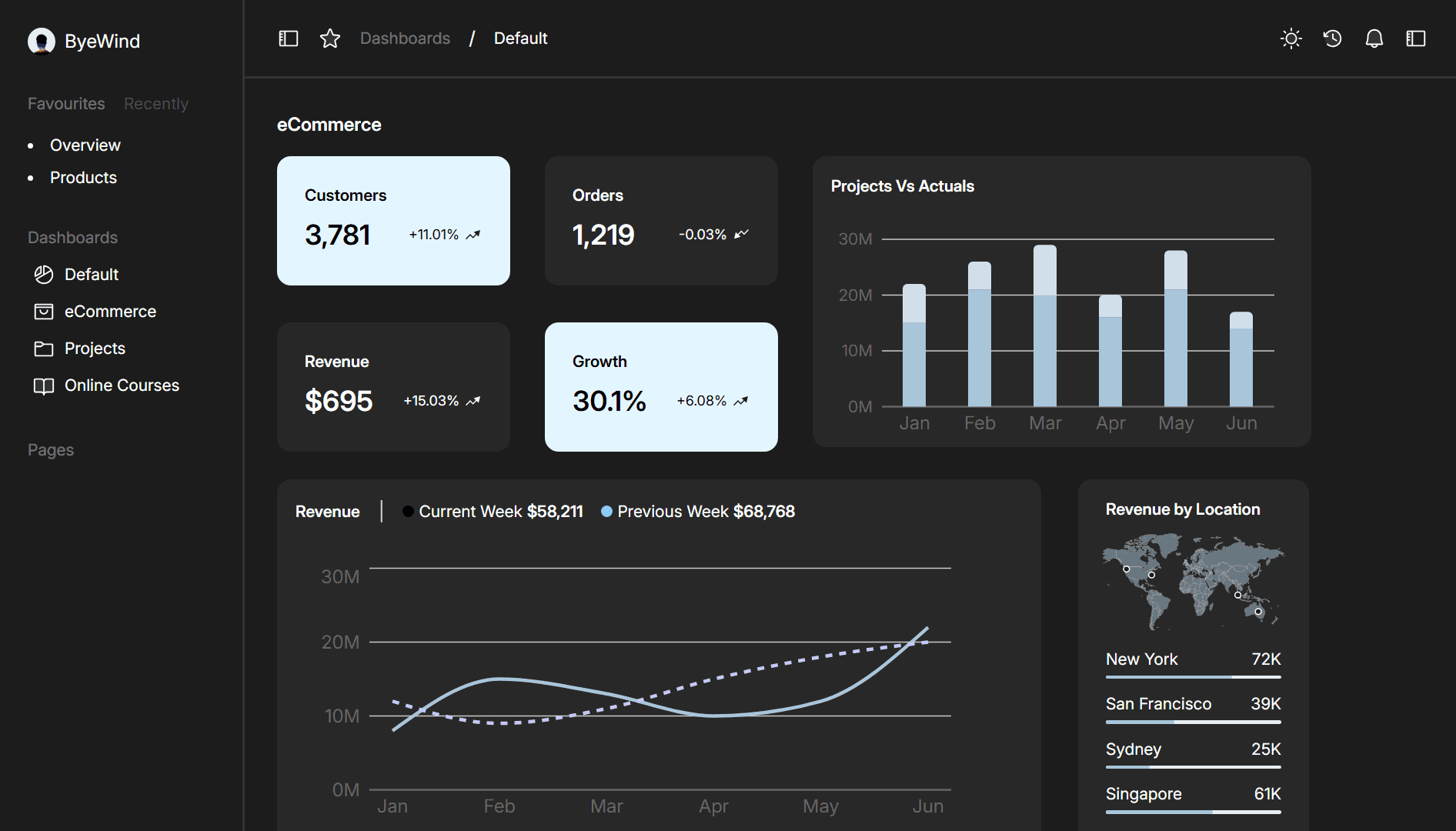
Task: Click the New York revenue progress bar
Action: [1192, 676]
